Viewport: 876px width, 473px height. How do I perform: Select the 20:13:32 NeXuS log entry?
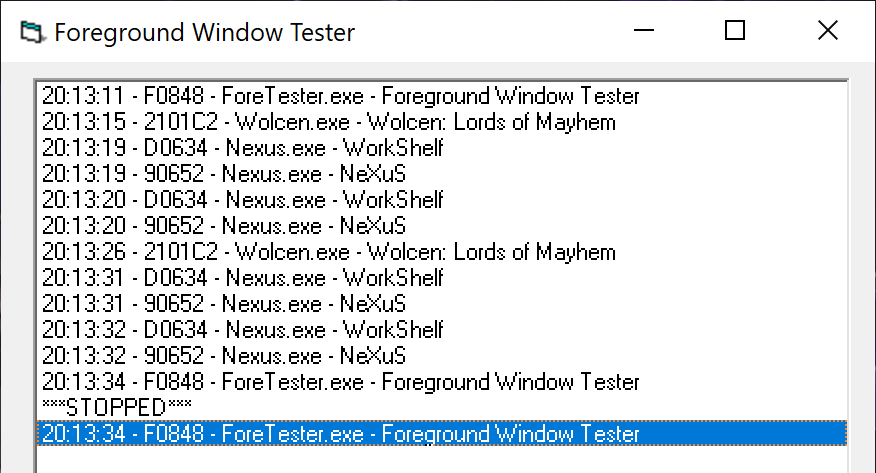pyautogui.click(x=224, y=357)
